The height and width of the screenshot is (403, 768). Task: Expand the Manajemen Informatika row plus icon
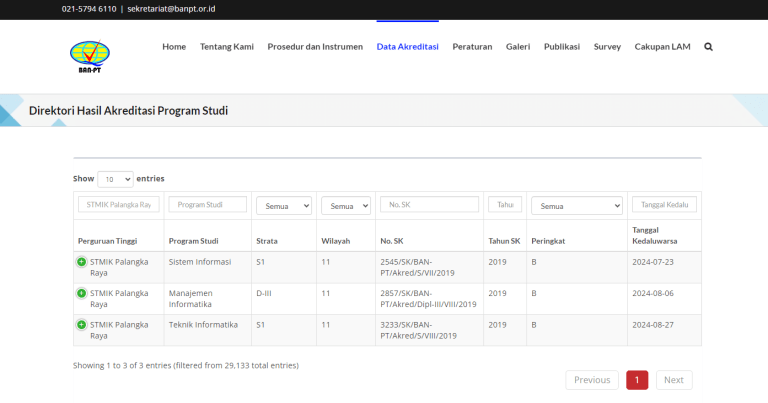point(82,294)
